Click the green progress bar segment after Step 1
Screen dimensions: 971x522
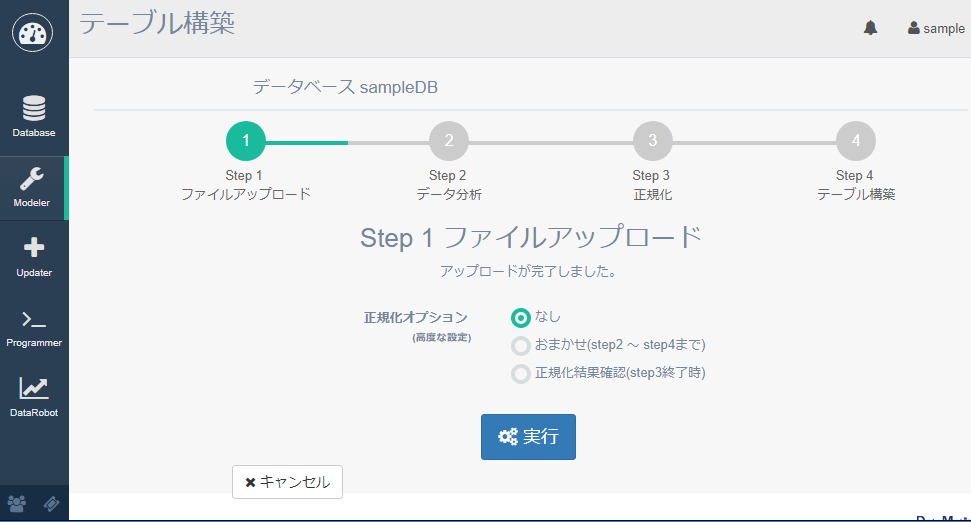(x=307, y=142)
